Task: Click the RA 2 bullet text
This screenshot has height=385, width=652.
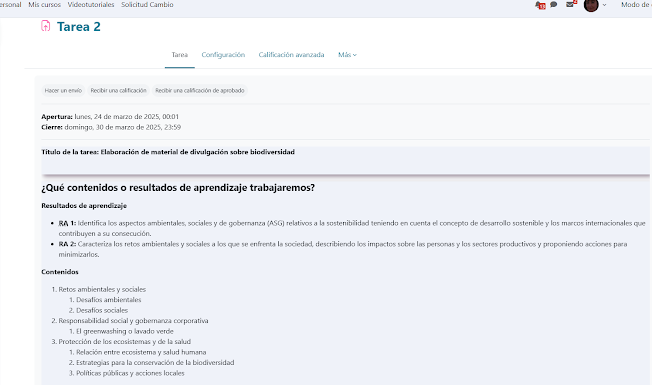Action: pyautogui.click(x=343, y=249)
